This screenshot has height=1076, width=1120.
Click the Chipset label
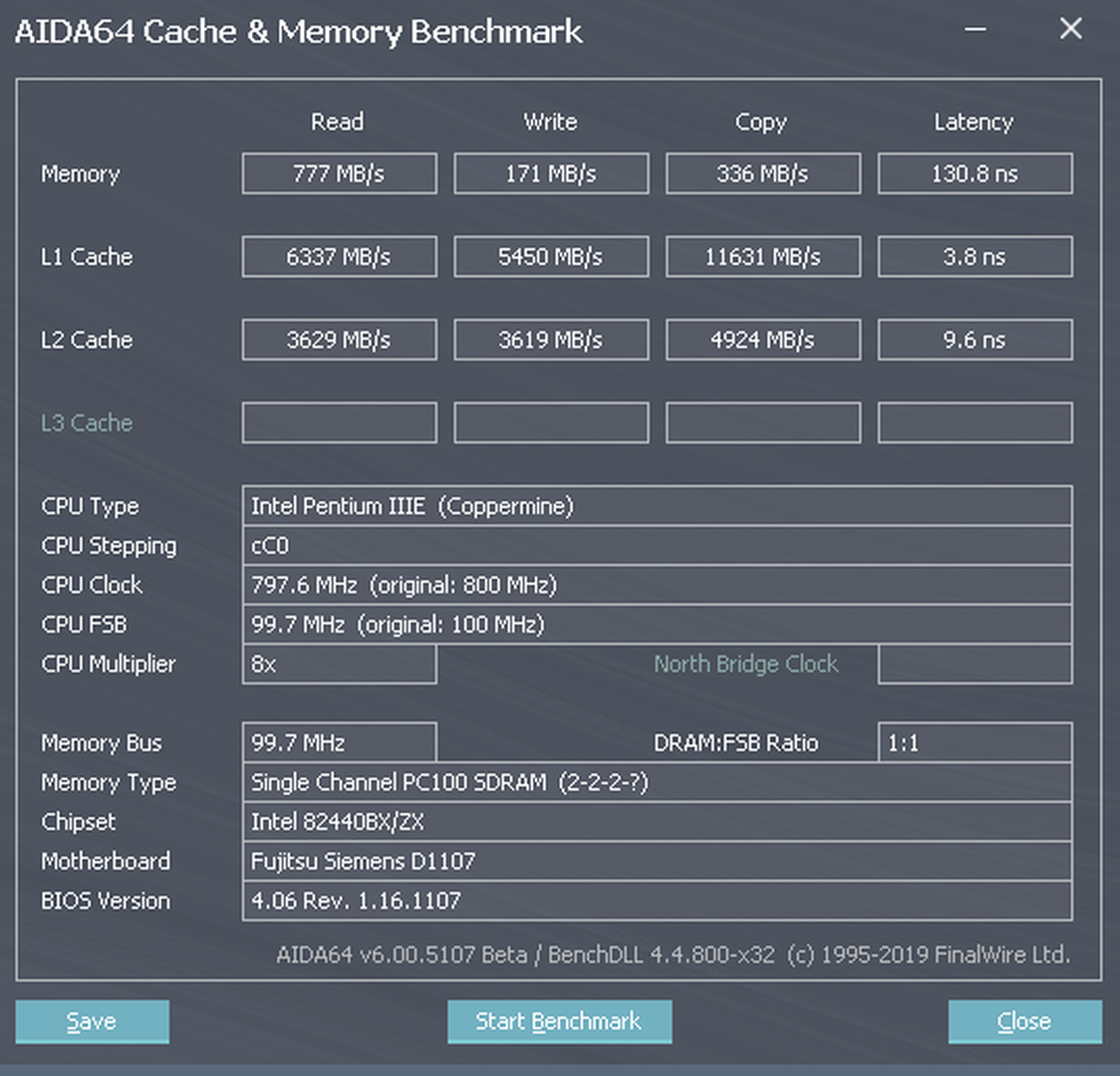click(x=79, y=823)
